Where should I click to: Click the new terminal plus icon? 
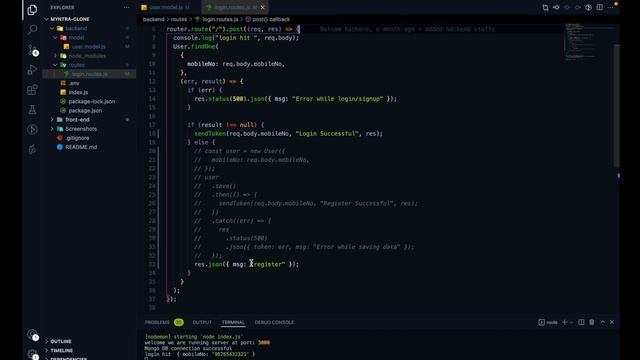(564, 322)
